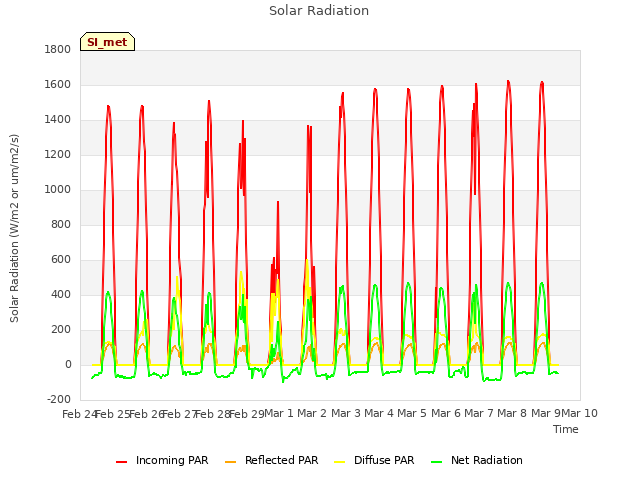Click the Feb 25 red Incoming PAR peak
The image size is (640, 480).
[108, 107]
